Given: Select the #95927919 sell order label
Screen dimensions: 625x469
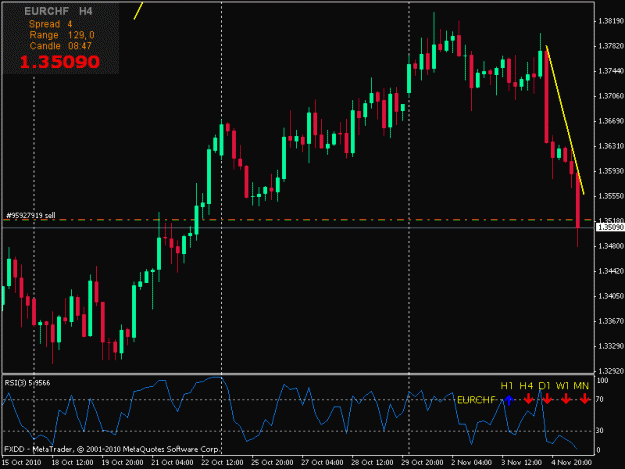Looking at the screenshot, I should [x=31, y=216].
